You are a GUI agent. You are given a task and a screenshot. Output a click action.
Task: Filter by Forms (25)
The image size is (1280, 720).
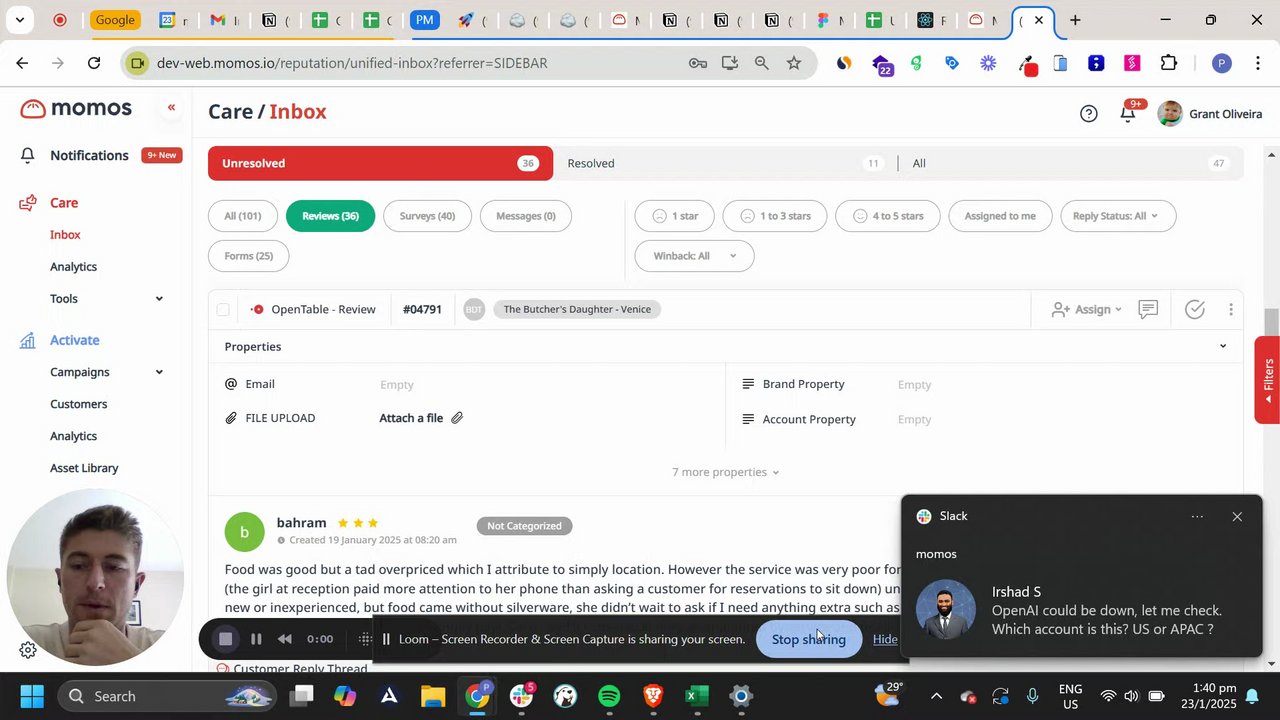click(249, 256)
